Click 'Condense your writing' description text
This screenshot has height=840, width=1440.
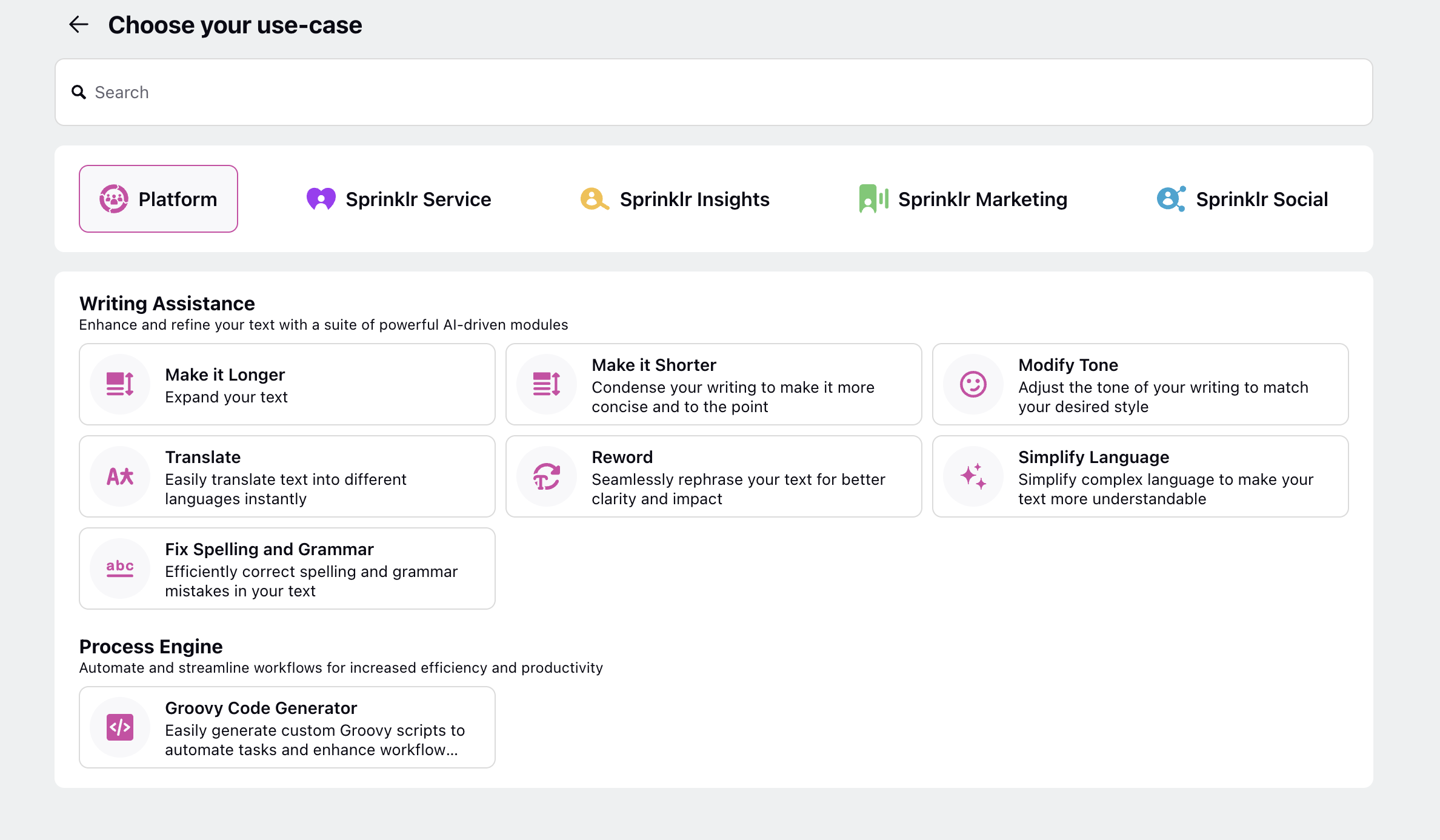click(733, 397)
